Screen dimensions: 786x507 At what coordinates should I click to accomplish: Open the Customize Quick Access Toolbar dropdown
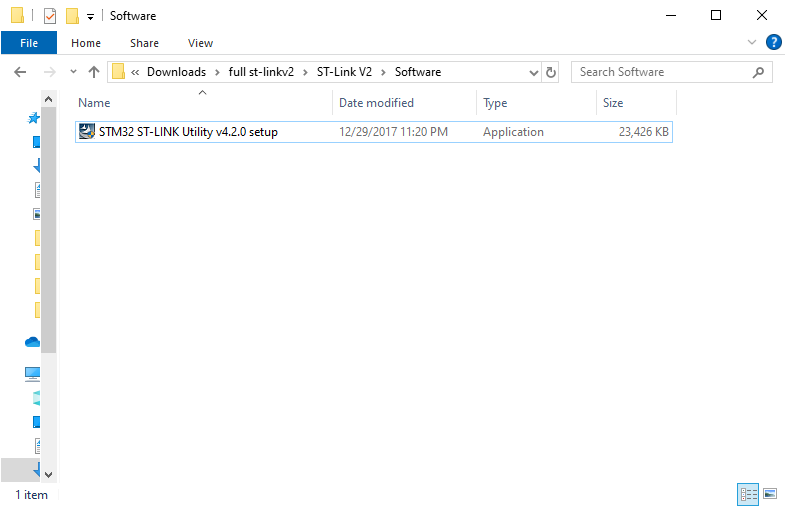(x=90, y=17)
